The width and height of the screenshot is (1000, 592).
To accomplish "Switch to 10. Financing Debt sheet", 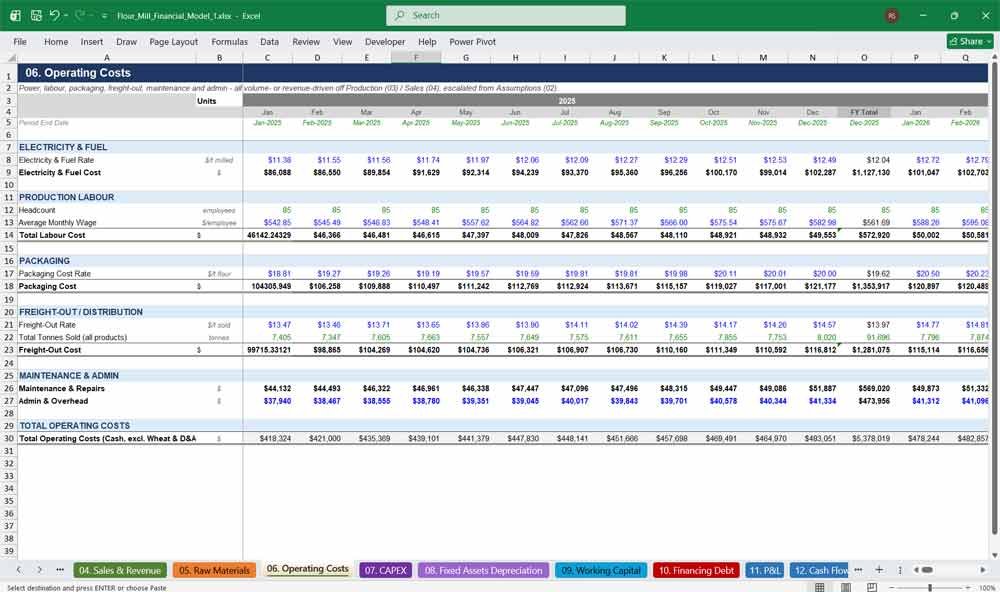I will 696,570.
